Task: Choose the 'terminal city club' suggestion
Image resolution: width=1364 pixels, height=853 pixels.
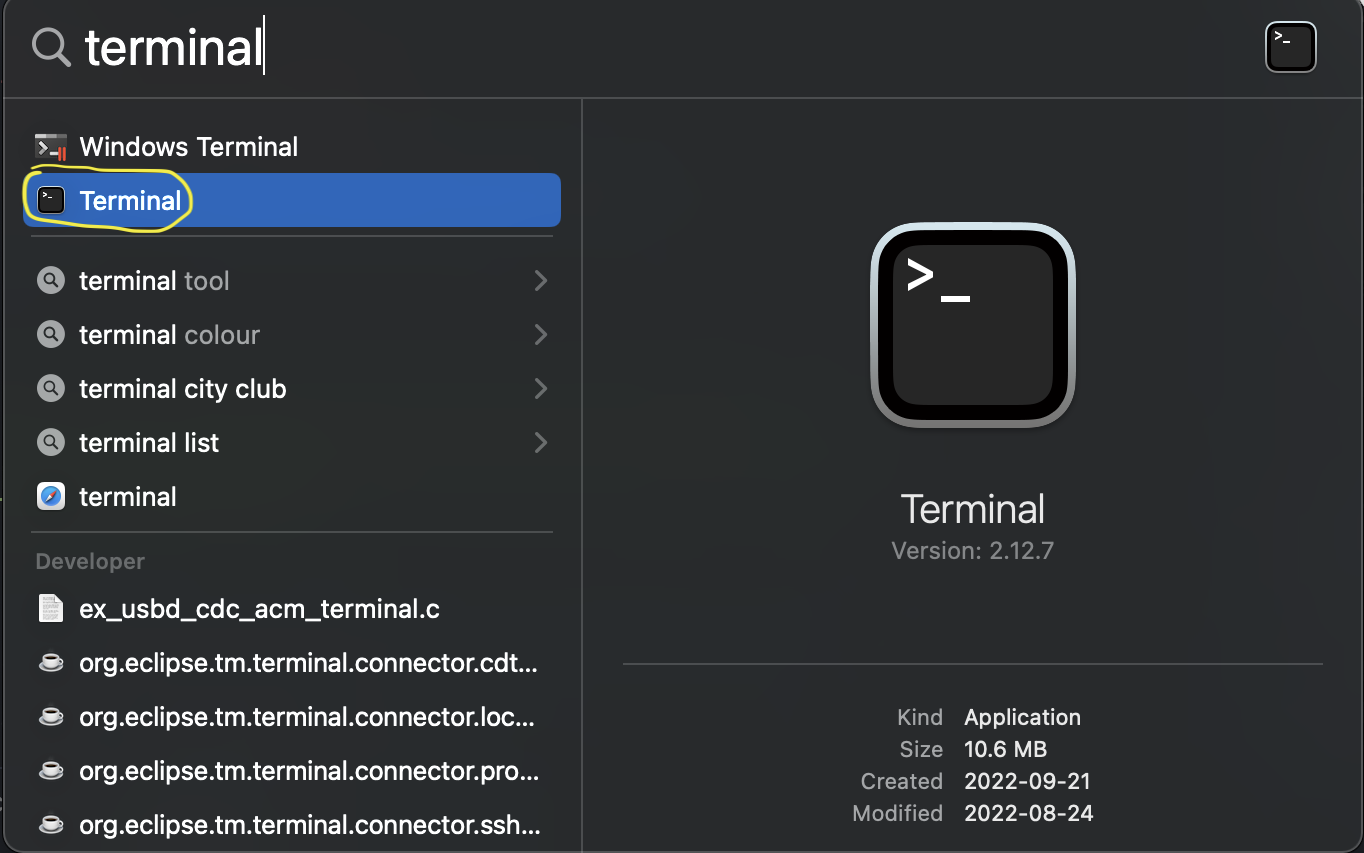Action: click(292, 389)
